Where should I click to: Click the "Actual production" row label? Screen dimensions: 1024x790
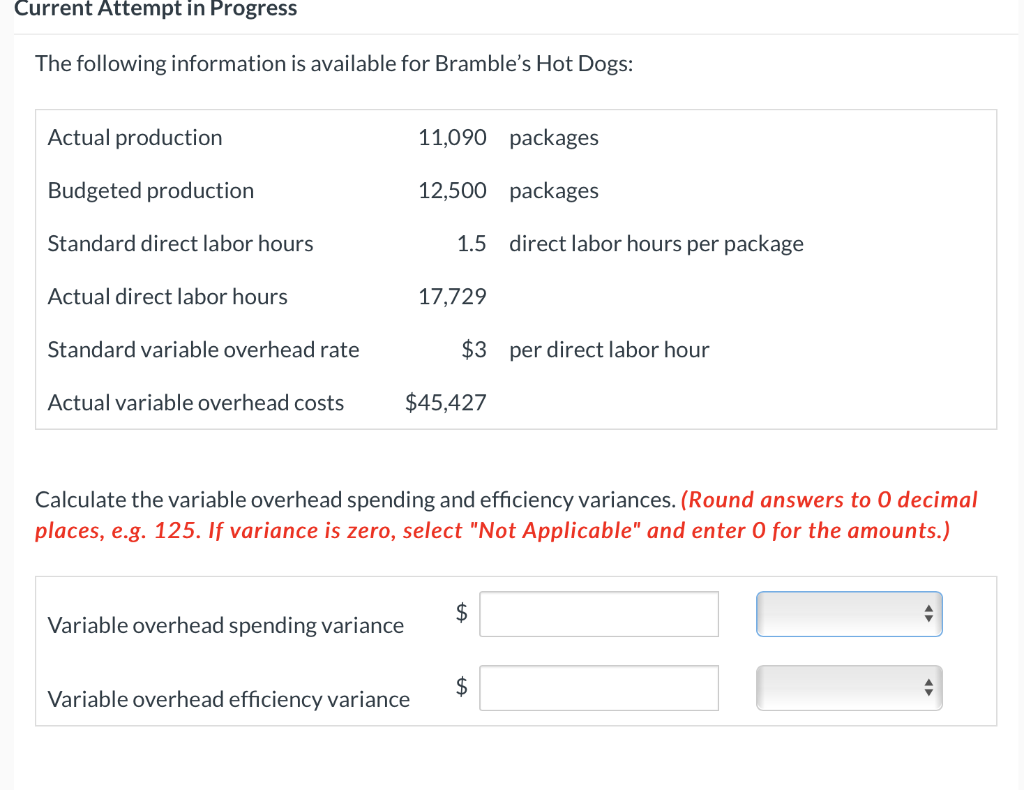[135, 138]
